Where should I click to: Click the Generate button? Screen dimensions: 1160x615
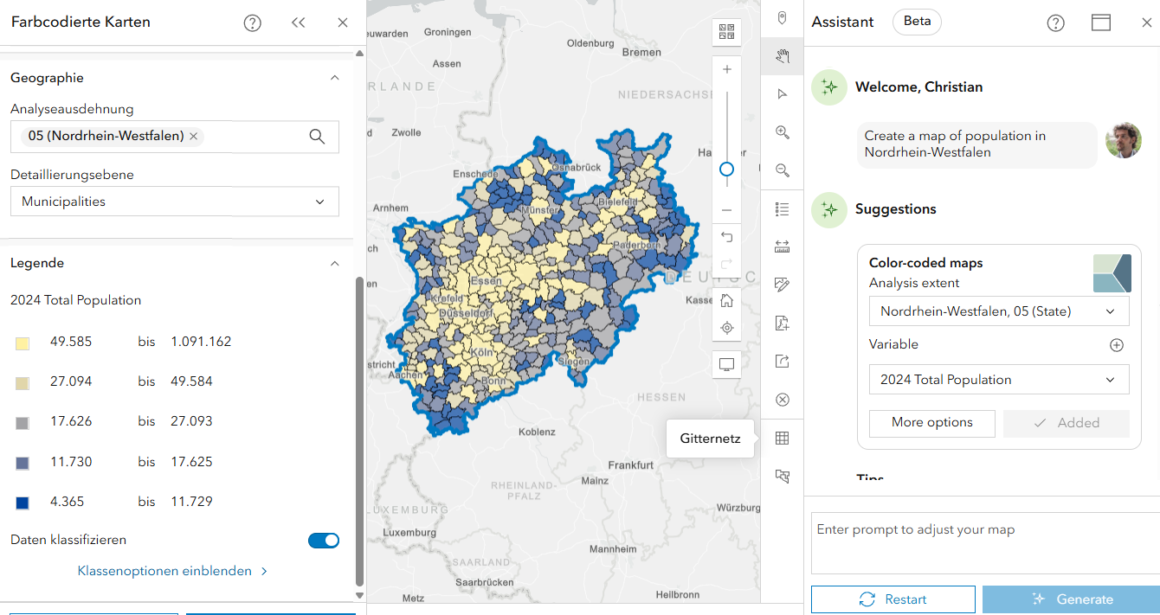pos(1071,599)
